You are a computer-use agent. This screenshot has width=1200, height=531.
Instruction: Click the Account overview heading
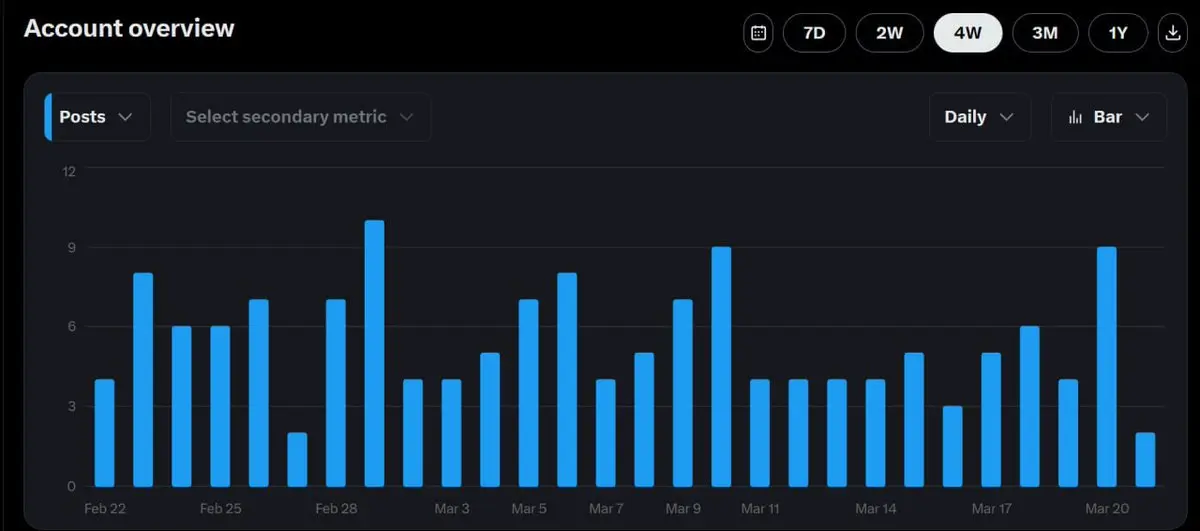pos(129,28)
